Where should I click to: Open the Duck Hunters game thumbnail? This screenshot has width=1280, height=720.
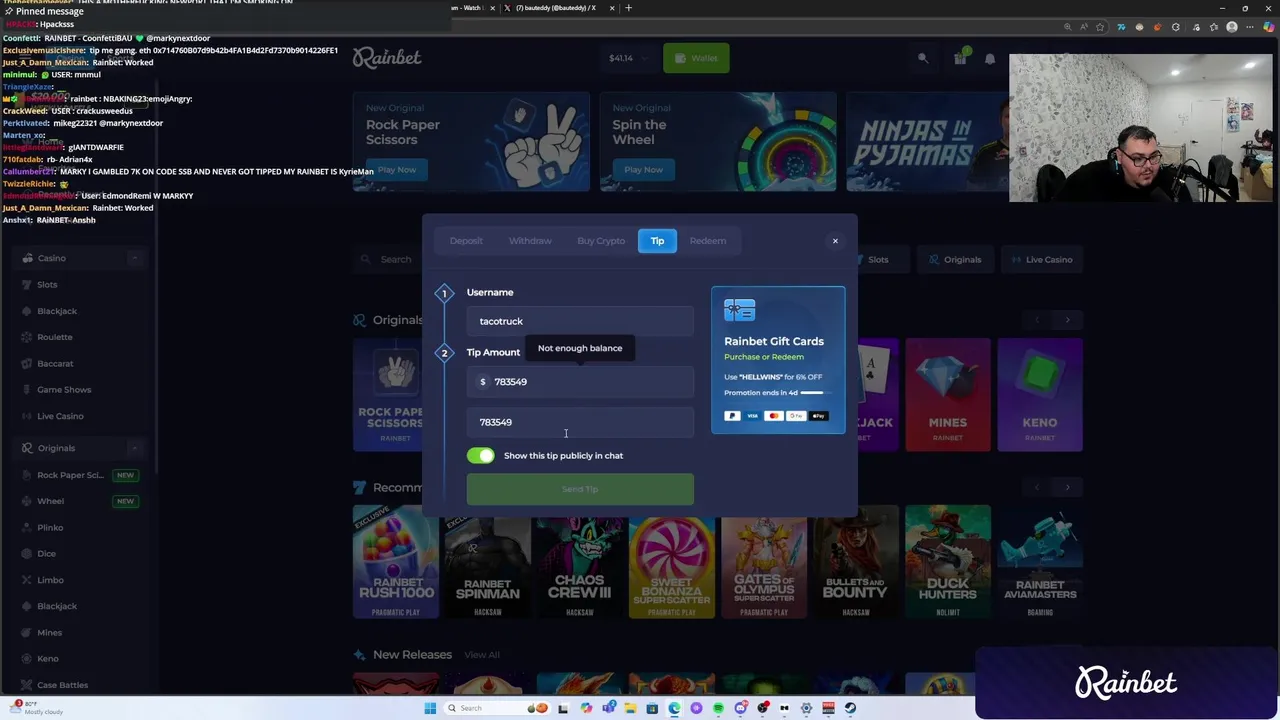(948, 562)
